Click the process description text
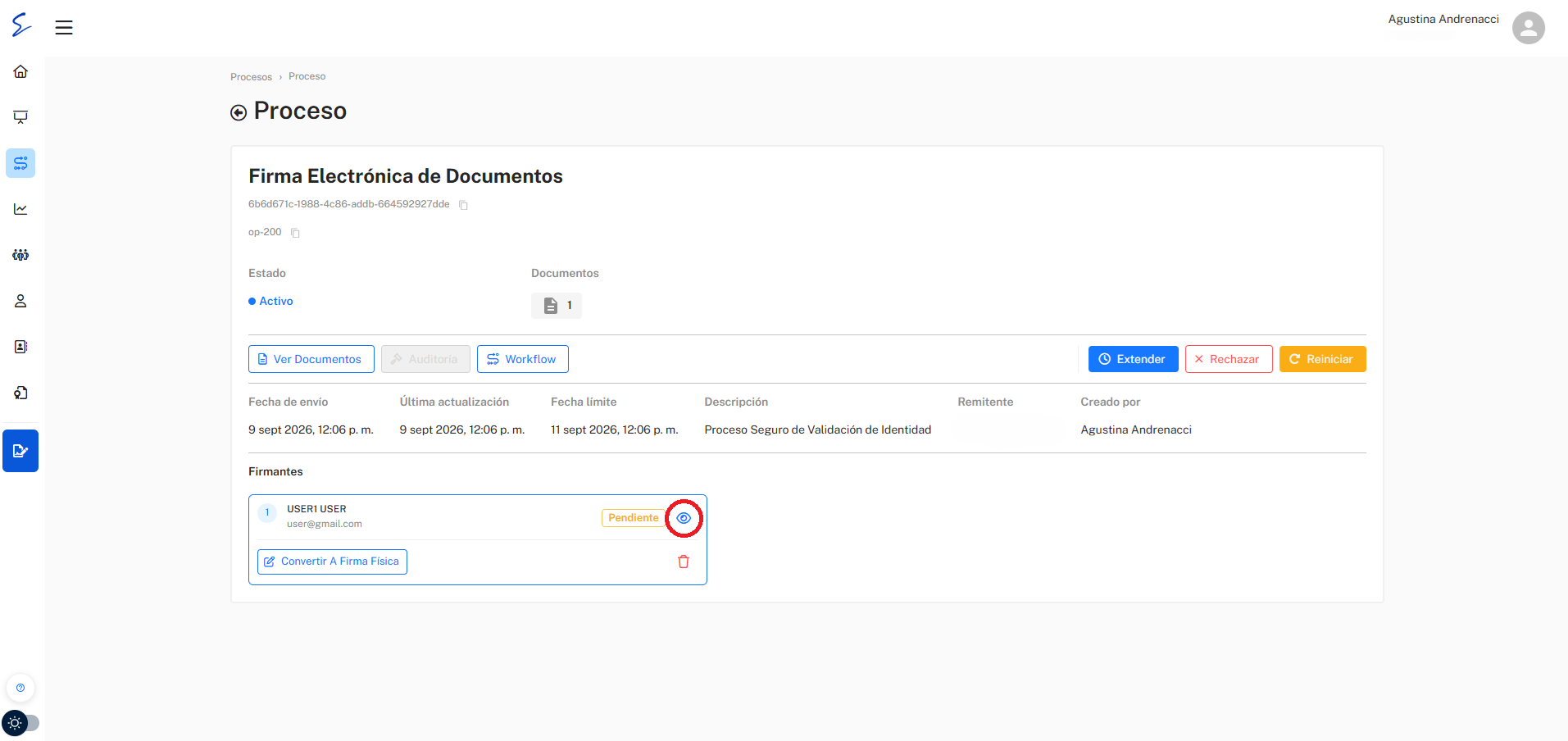Screen dimensions: 1568x741 tap(818, 430)
